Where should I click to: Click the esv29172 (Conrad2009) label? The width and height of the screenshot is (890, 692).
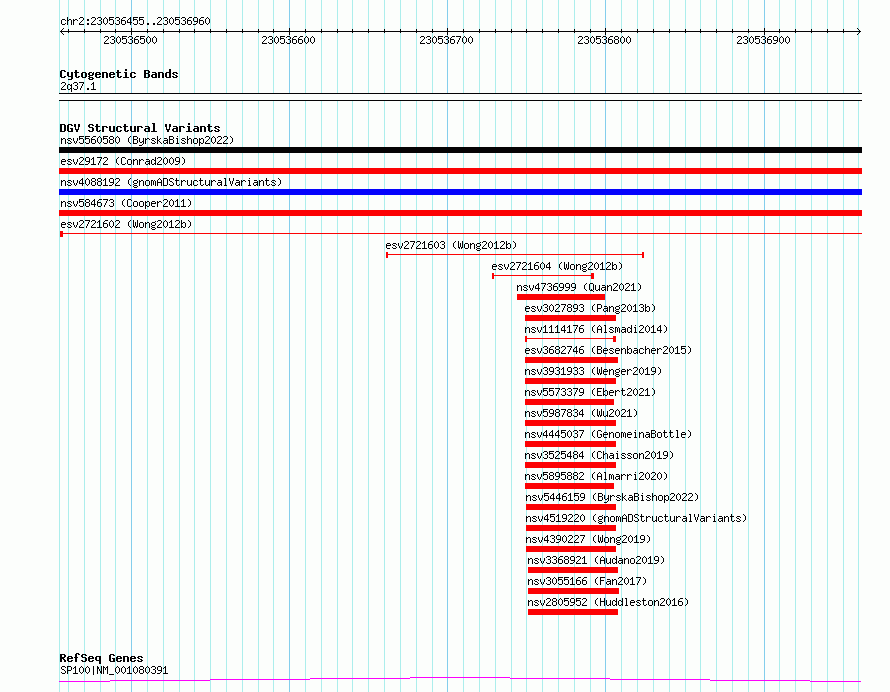[x=123, y=161]
